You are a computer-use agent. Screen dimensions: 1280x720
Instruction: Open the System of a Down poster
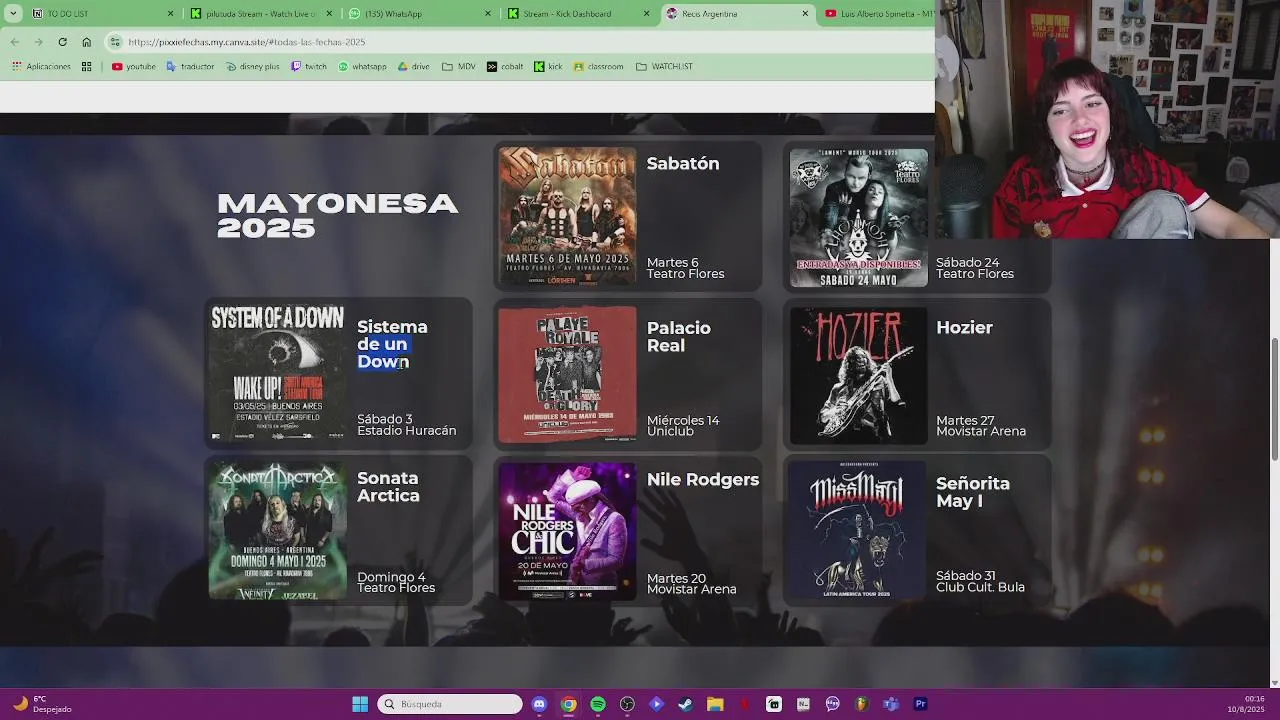point(277,372)
